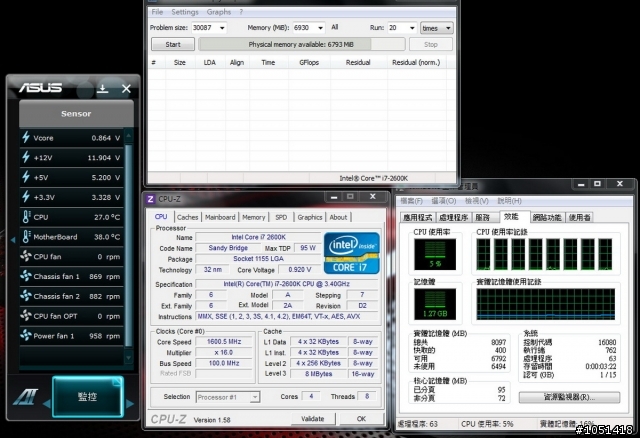
Task: Close the ASUS sensor panel
Action: pos(126,89)
